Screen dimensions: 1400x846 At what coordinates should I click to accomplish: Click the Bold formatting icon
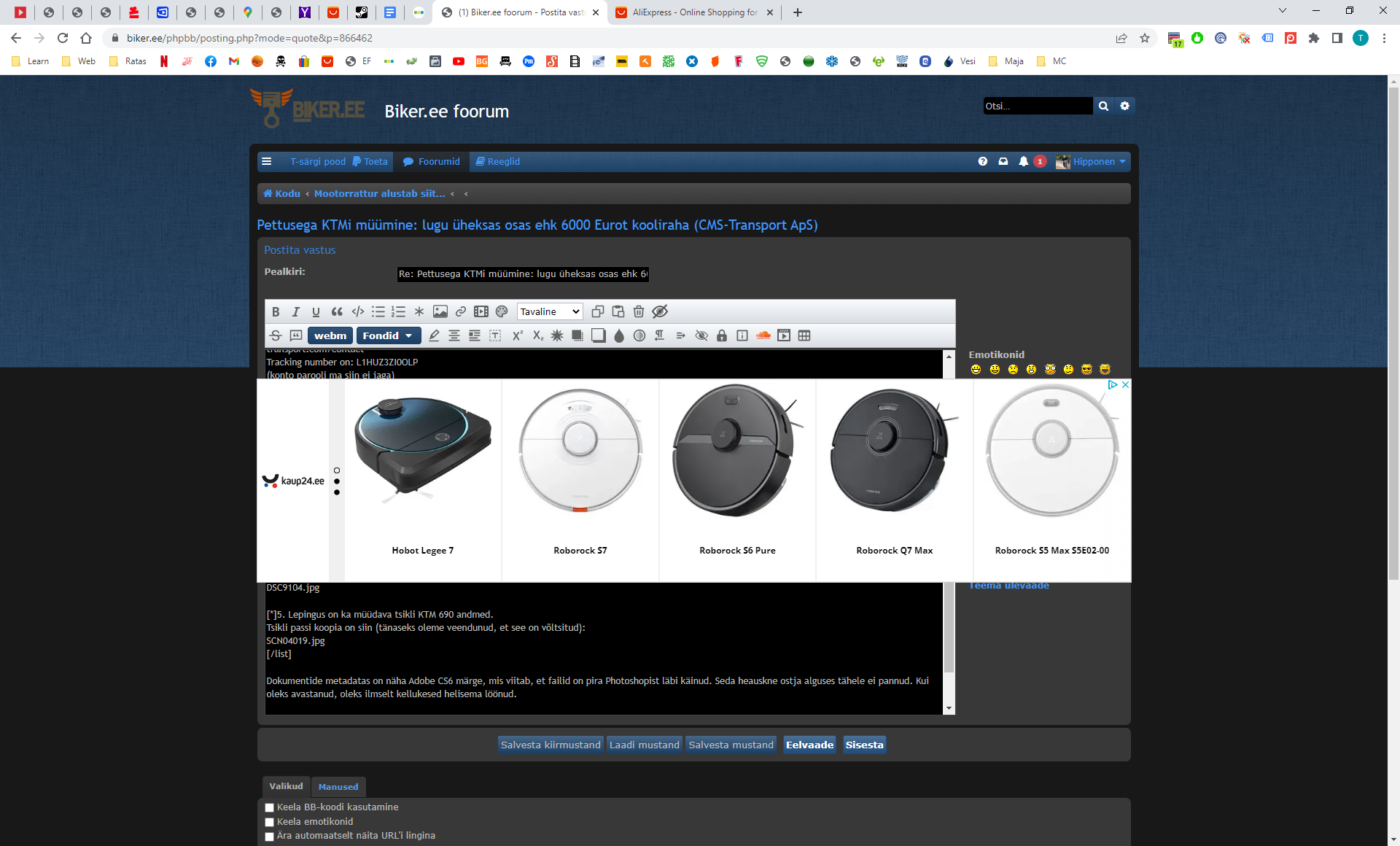(x=276, y=312)
